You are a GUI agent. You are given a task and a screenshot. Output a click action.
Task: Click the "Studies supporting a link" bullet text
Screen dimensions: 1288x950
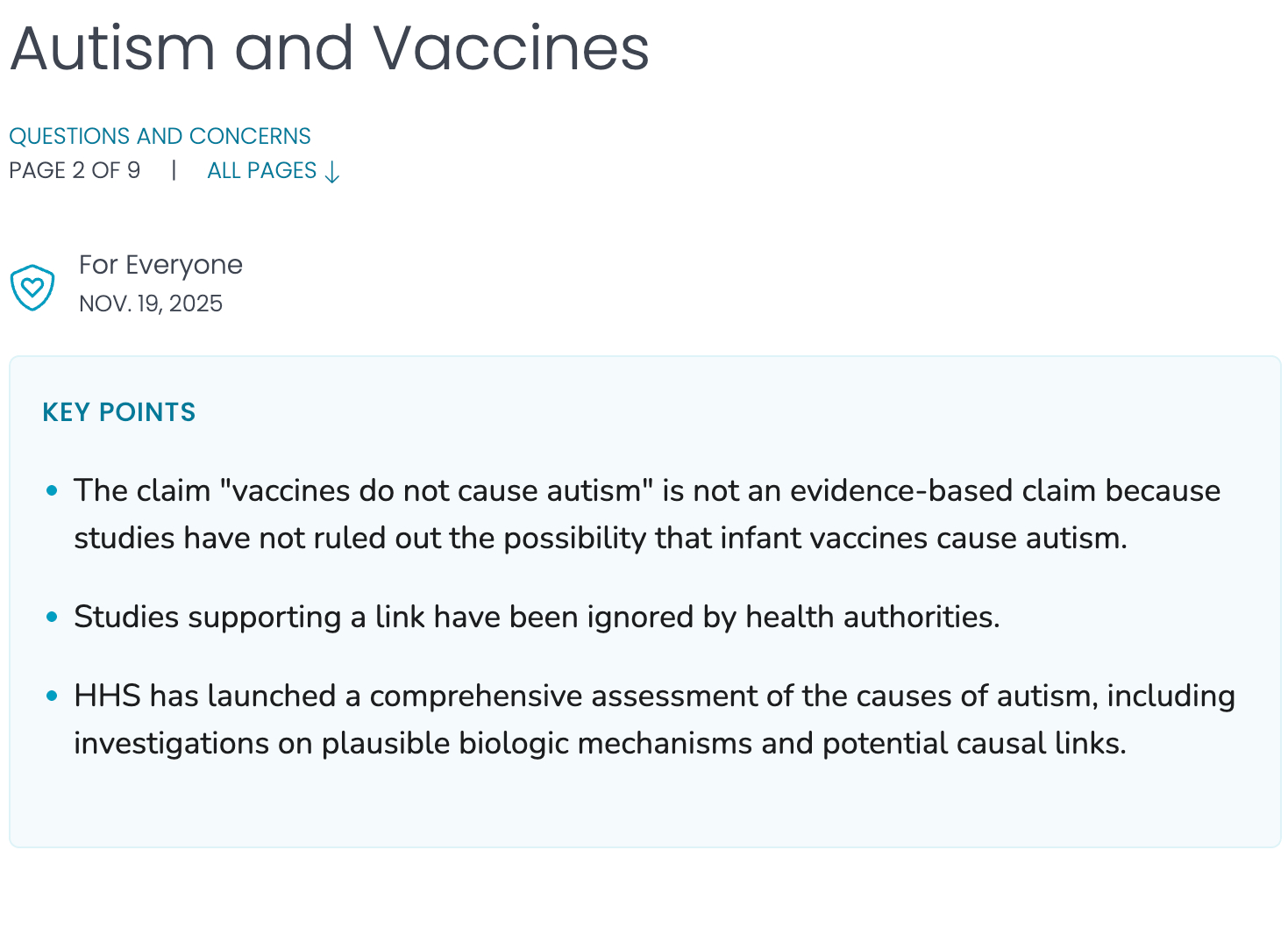click(536, 618)
